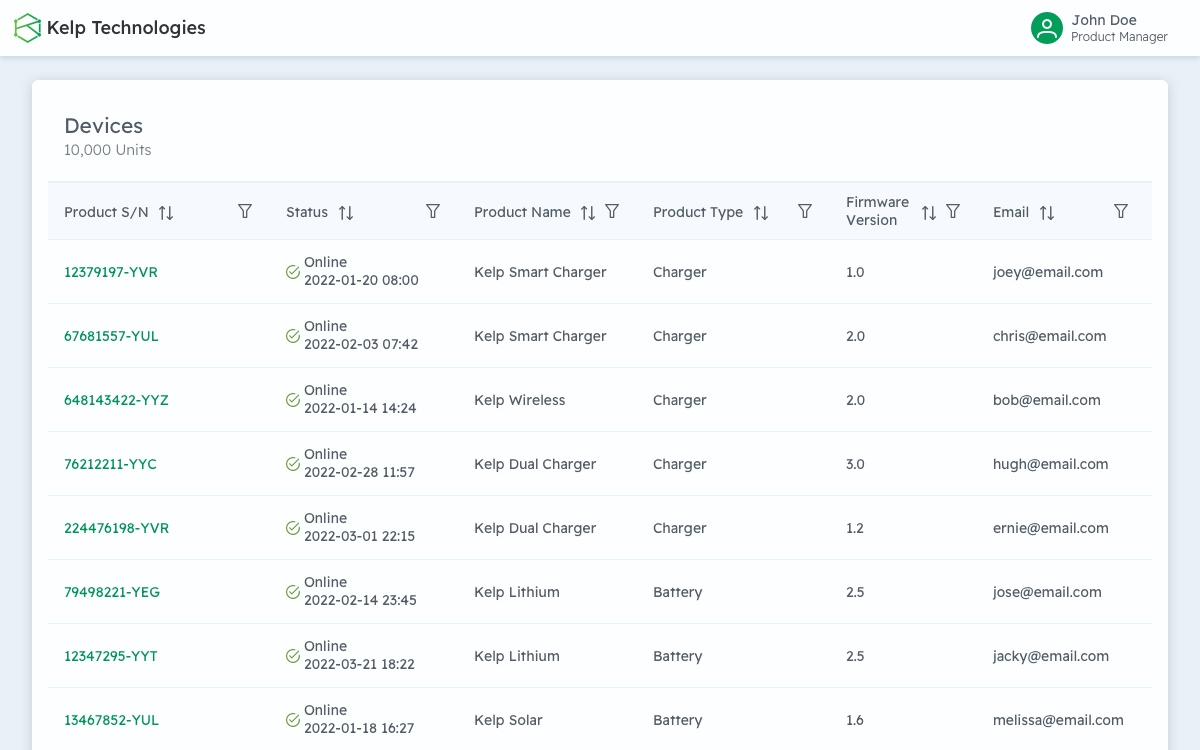Image resolution: width=1200 pixels, height=750 pixels.
Task: Sort by Email column
Action: tap(1047, 212)
